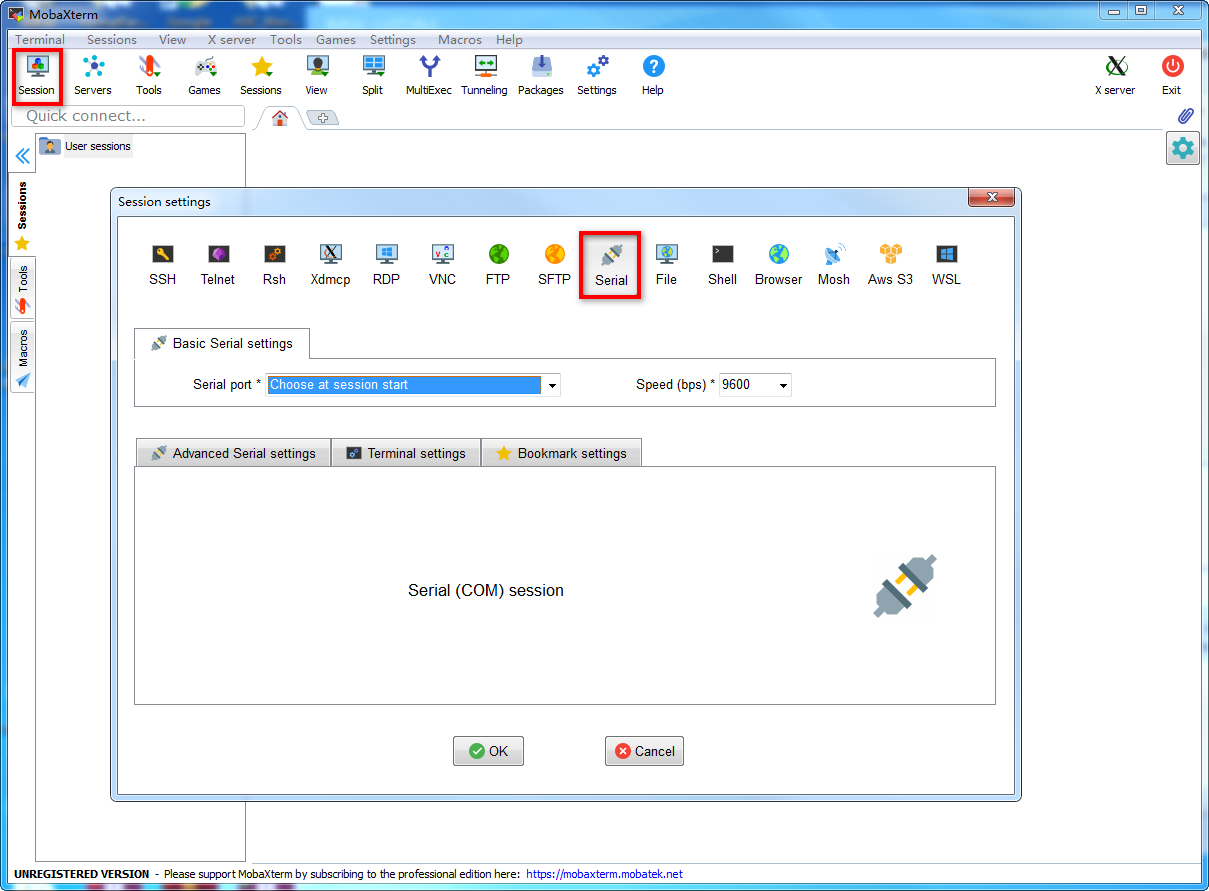Viewport: 1209px width, 891px height.
Task: Open the vertical Sessions side tab
Action: [x=22, y=213]
